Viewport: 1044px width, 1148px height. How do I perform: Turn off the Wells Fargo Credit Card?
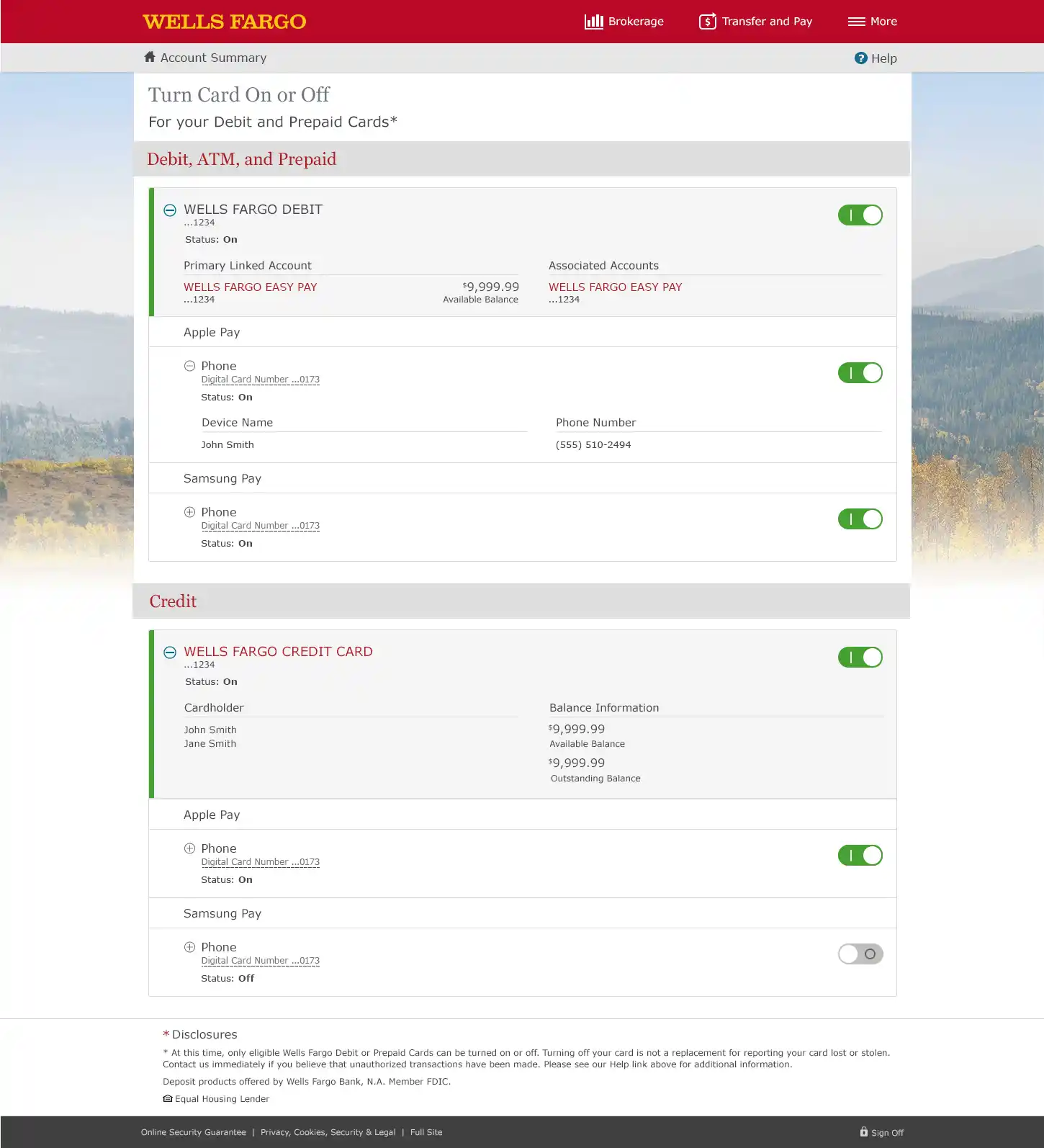(860, 657)
